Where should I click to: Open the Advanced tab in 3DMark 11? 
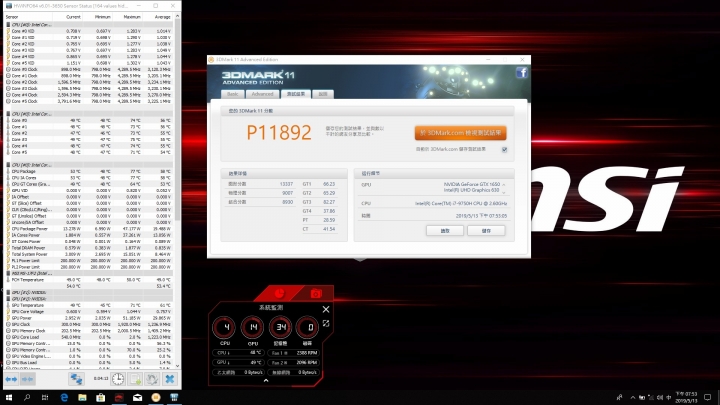point(263,94)
